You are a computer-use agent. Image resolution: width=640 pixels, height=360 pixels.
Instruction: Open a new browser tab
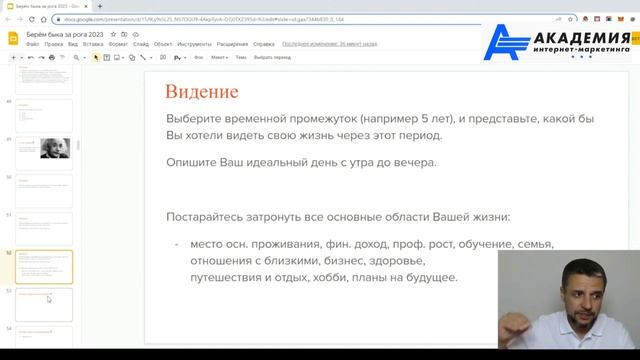coord(100,7)
